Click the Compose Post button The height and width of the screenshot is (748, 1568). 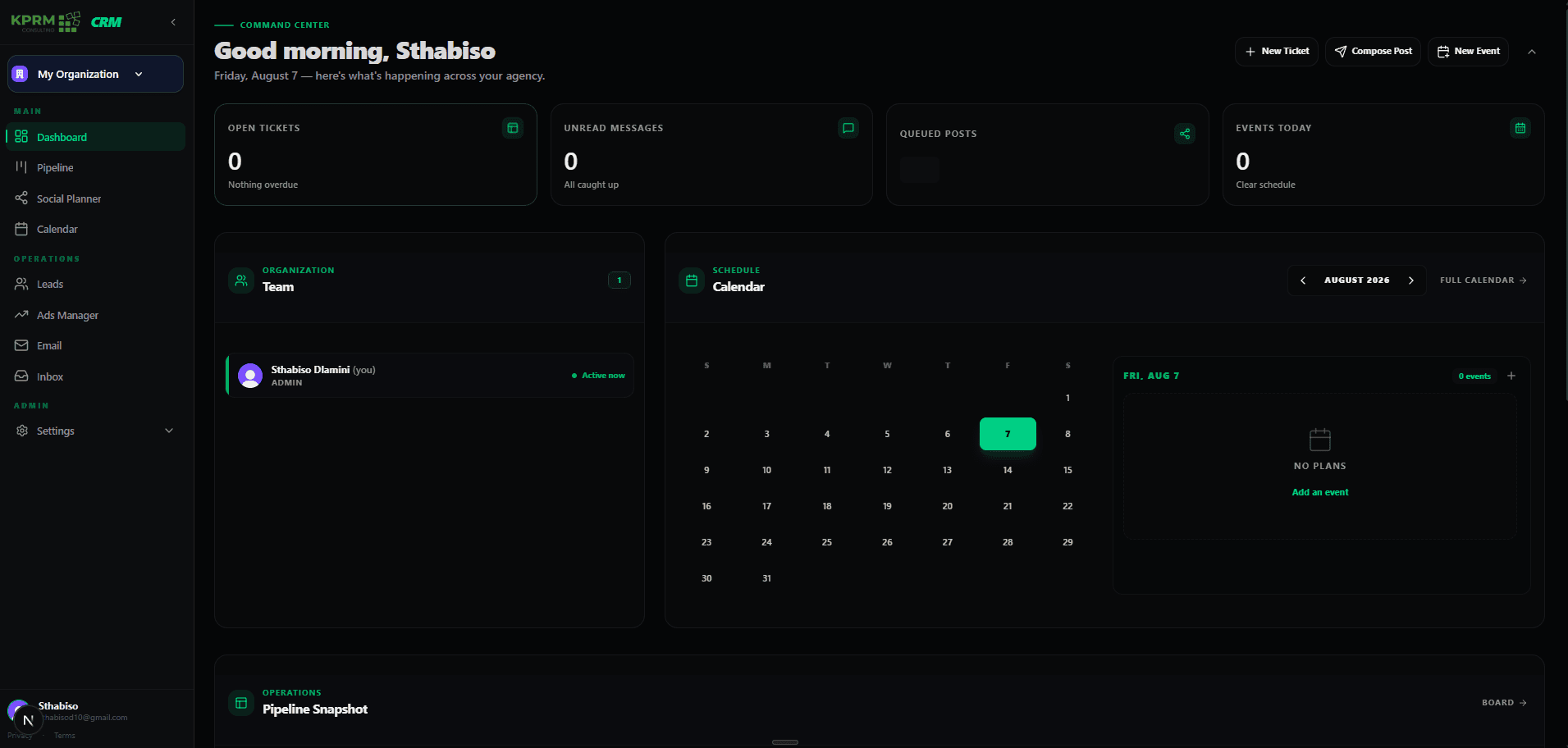[x=1373, y=51]
